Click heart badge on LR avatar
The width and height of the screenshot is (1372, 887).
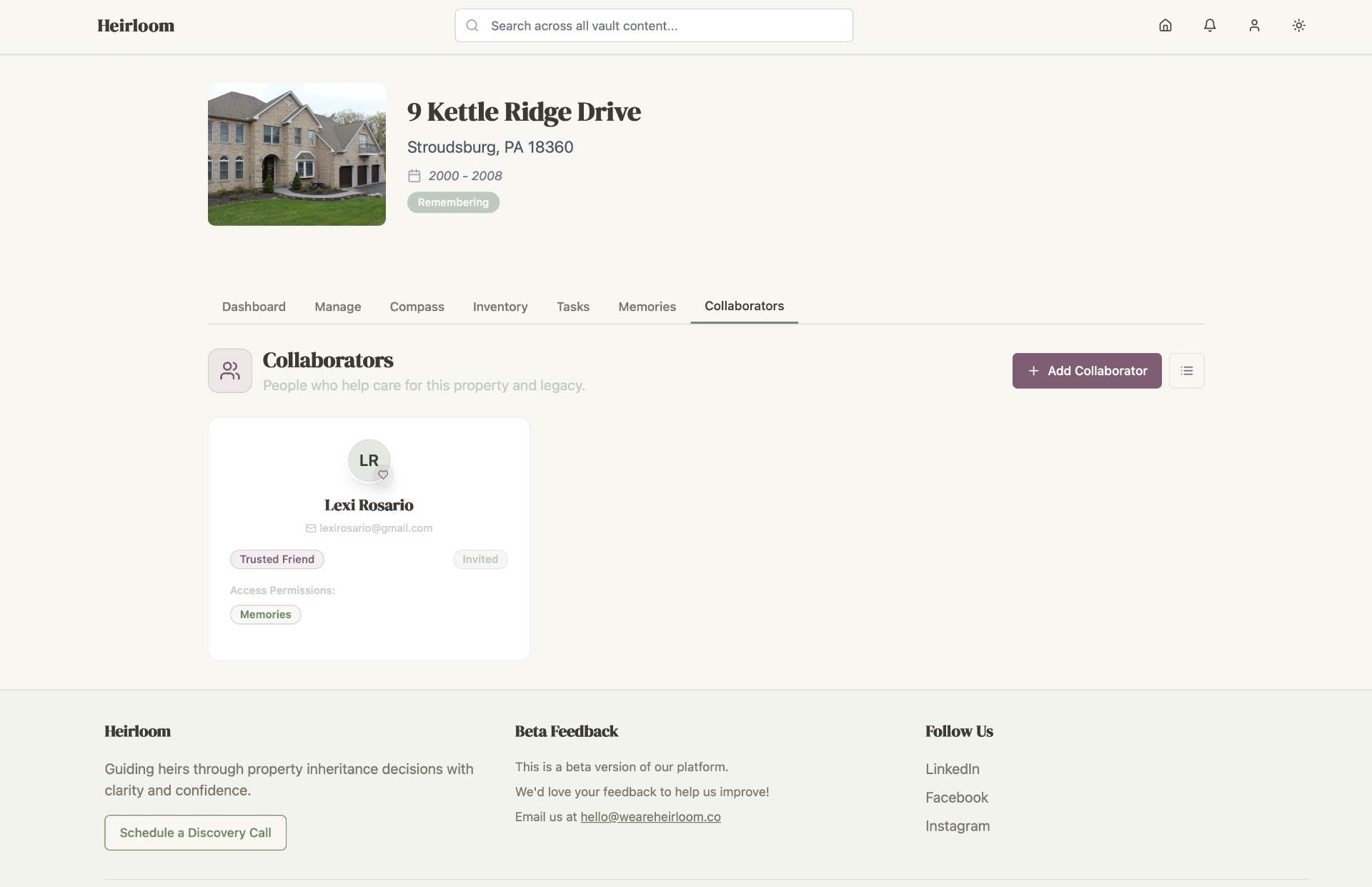pyautogui.click(x=383, y=475)
